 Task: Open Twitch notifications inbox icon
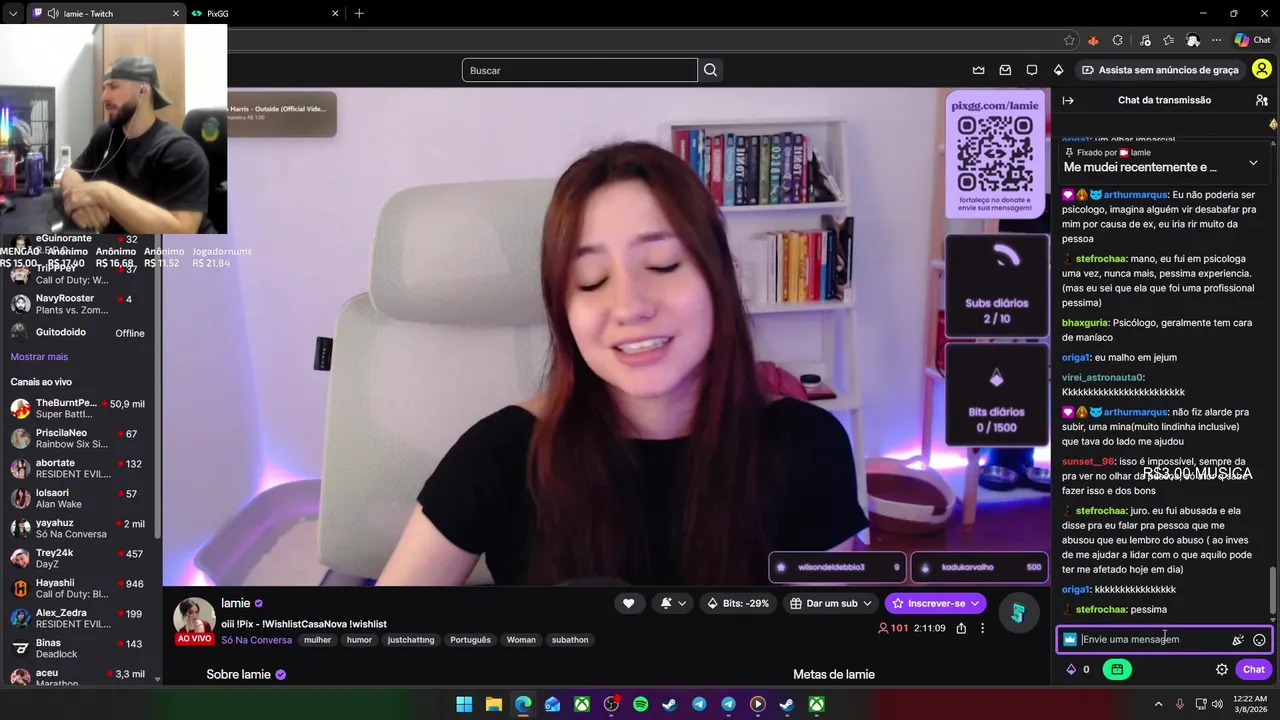click(1005, 70)
